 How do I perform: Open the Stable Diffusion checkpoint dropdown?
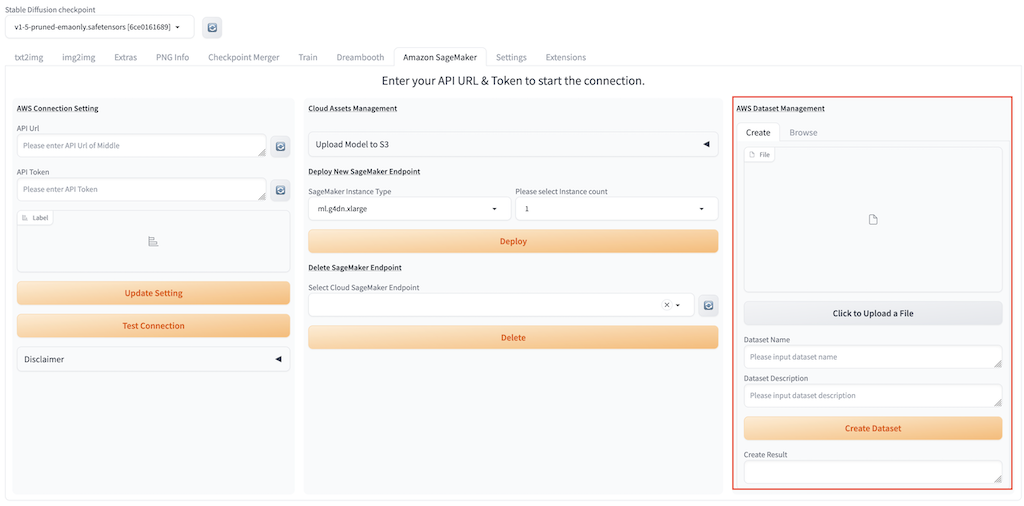tap(99, 27)
